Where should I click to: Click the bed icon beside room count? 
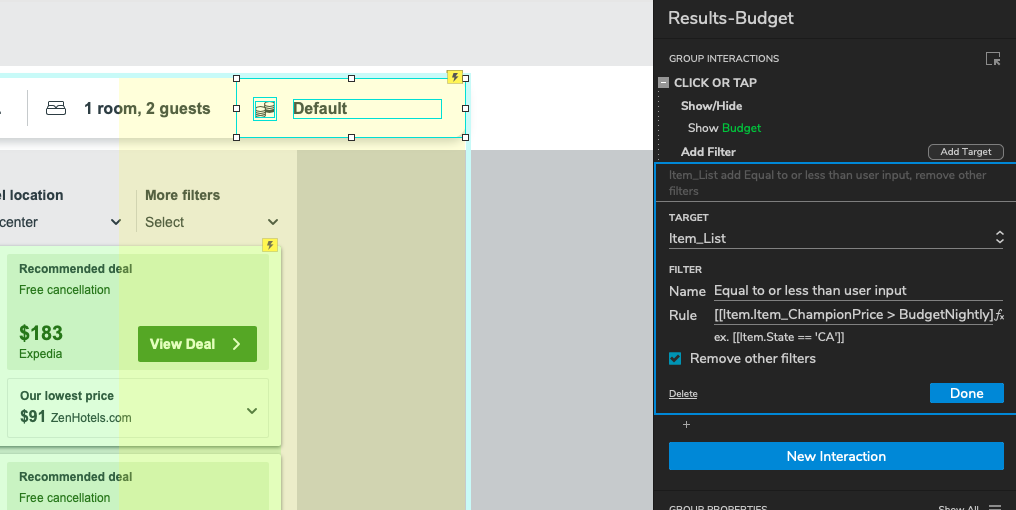[56, 108]
